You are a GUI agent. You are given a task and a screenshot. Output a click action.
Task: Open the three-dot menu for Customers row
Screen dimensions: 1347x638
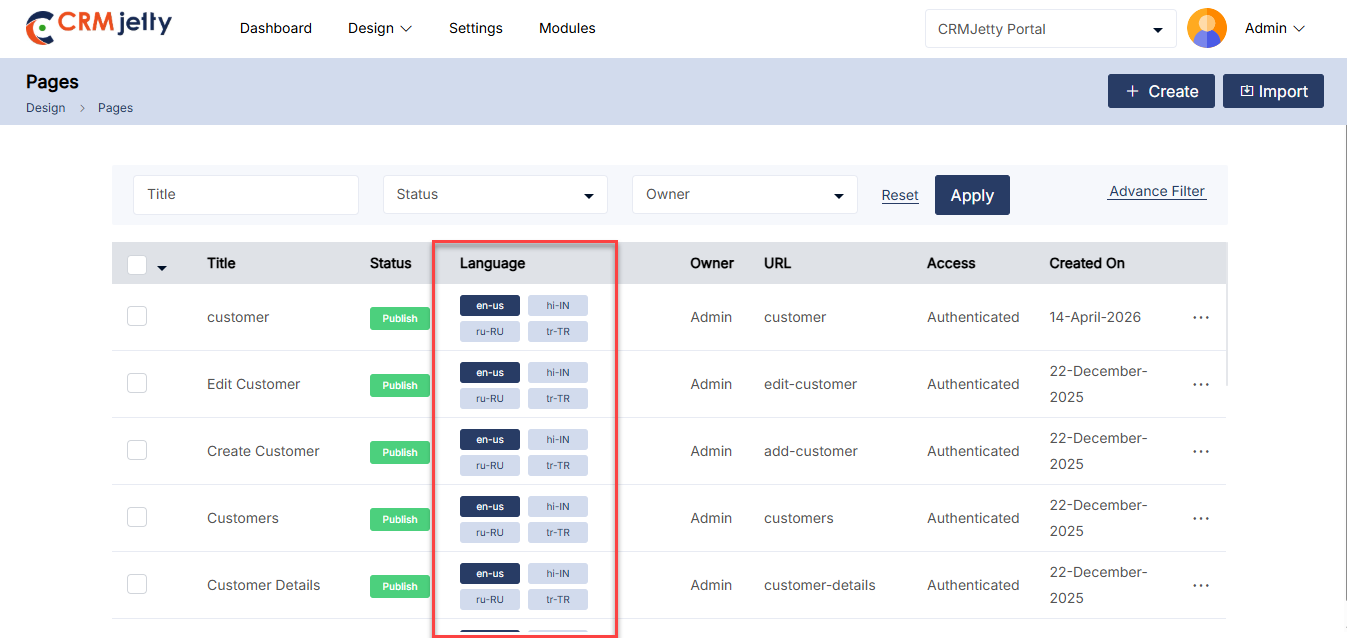point(1200,518)
